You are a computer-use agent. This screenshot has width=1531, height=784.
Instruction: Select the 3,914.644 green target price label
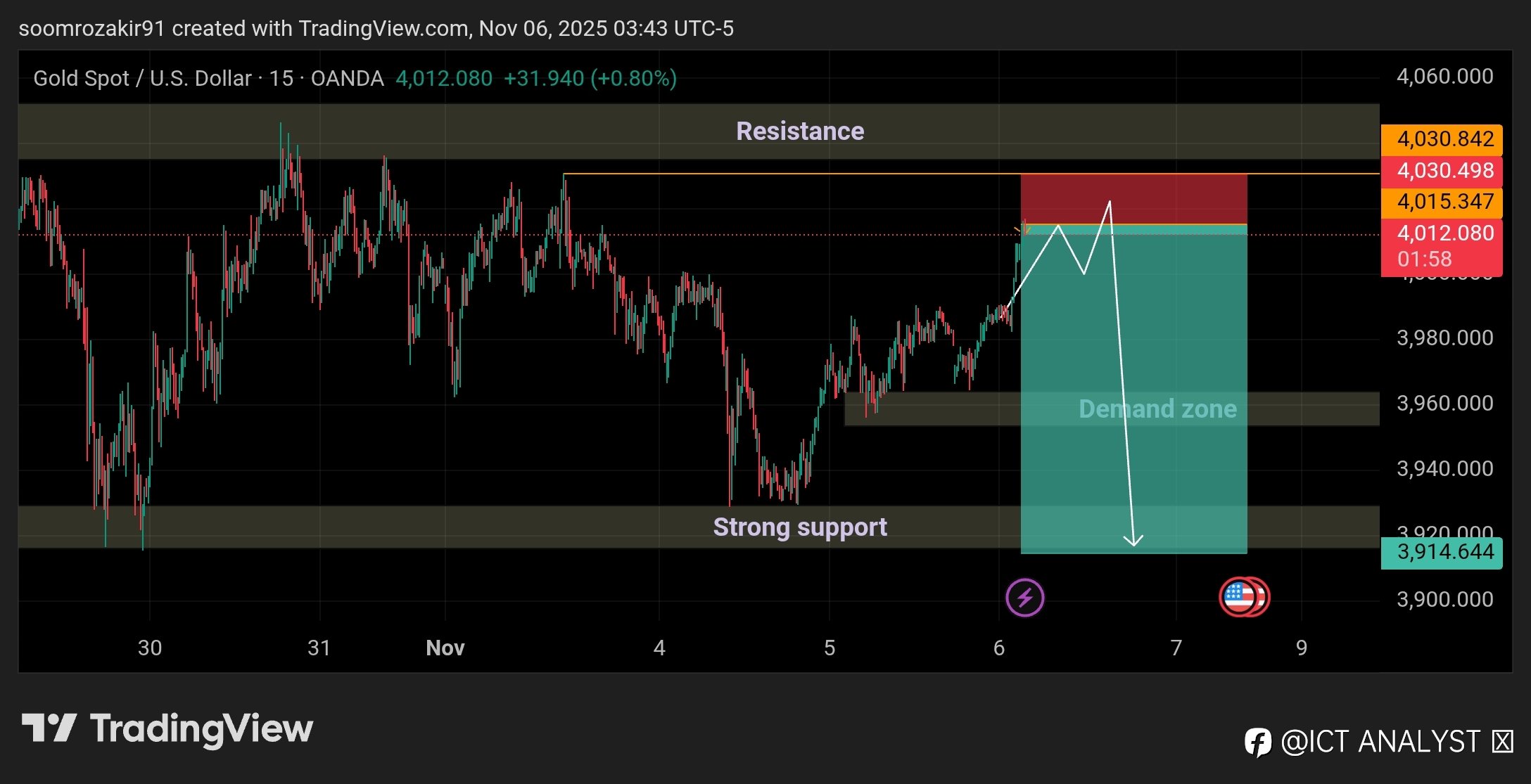[1442, 553]
